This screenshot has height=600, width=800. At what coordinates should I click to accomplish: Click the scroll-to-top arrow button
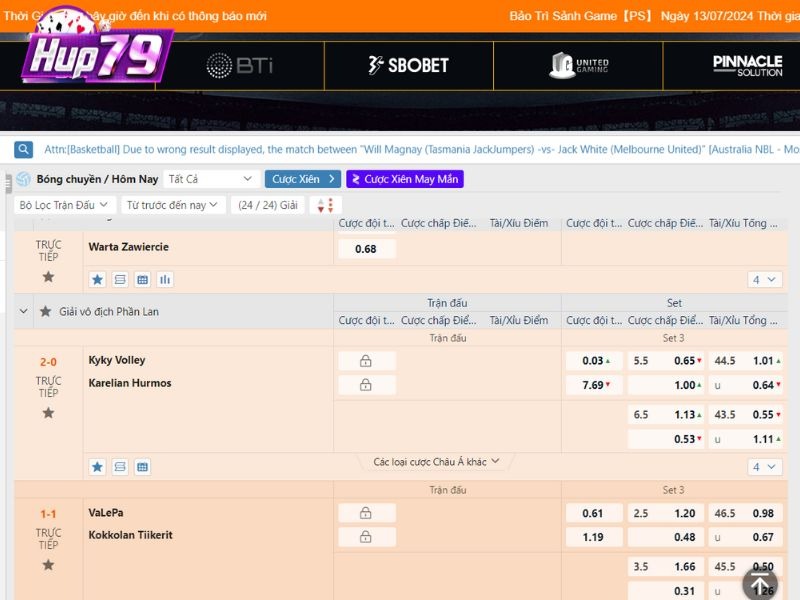pos(760,584)
